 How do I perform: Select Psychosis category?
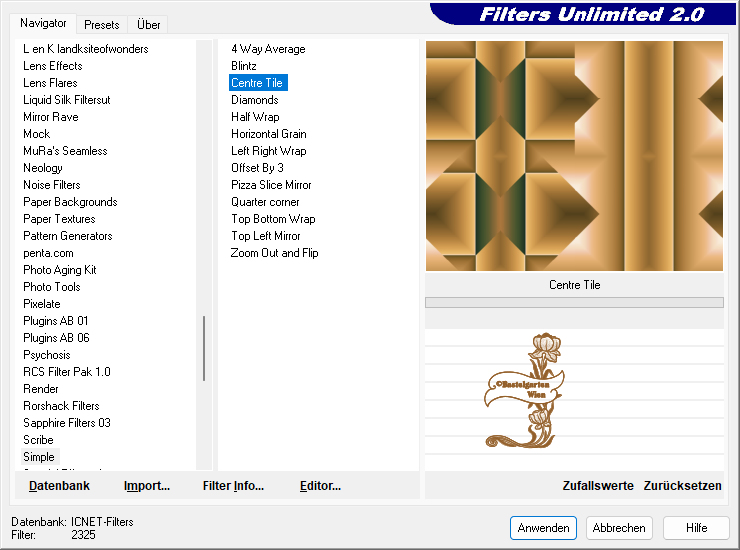[x=46, y=355]
